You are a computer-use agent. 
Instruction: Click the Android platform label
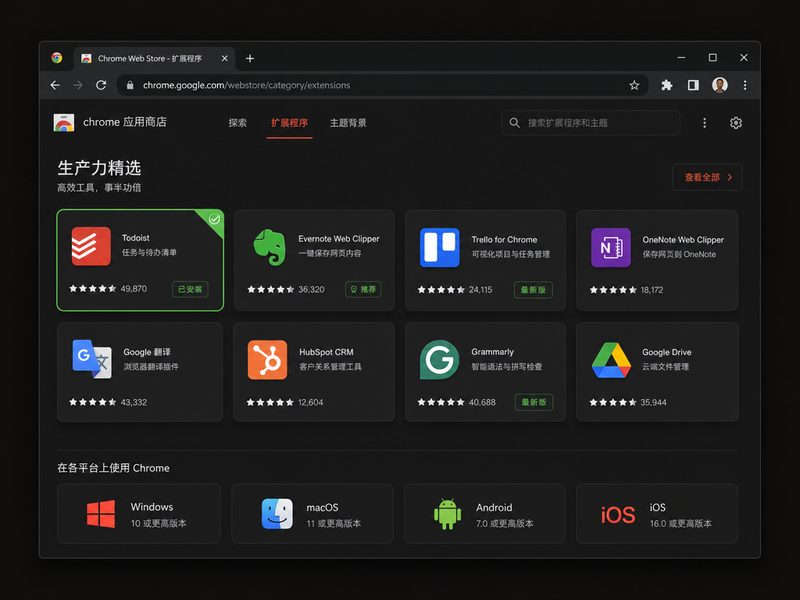[494, 508]
